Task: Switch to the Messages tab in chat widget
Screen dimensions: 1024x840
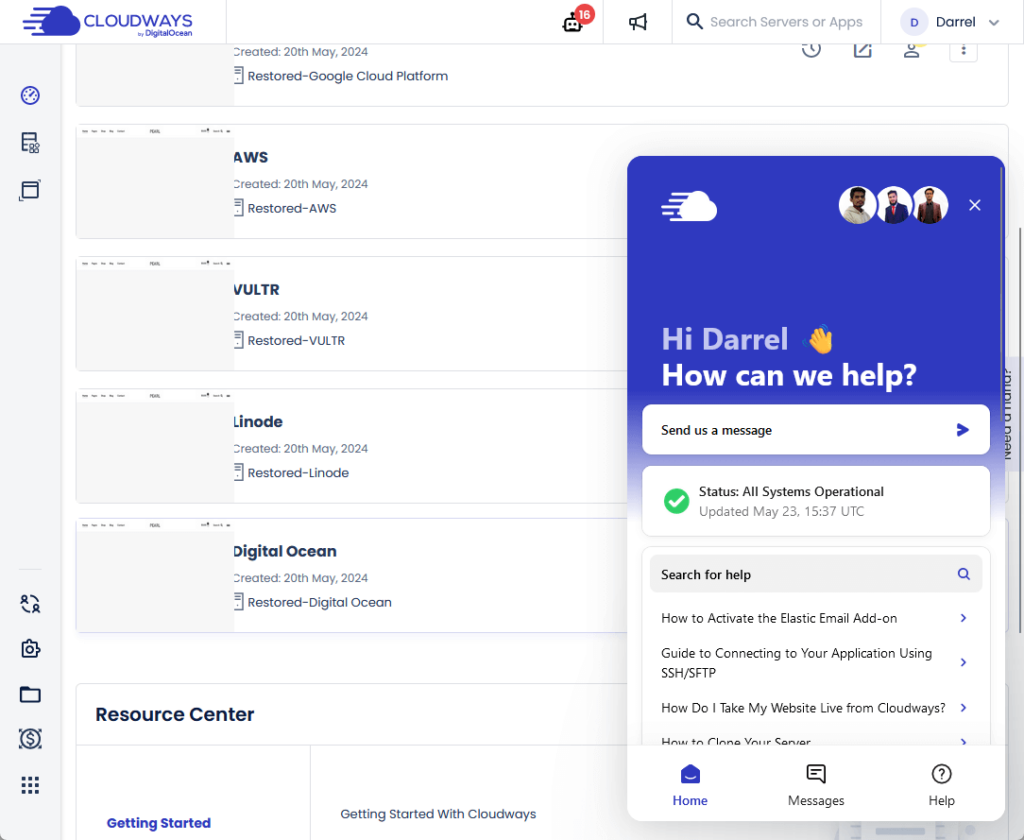Action: tap(816, 785)
